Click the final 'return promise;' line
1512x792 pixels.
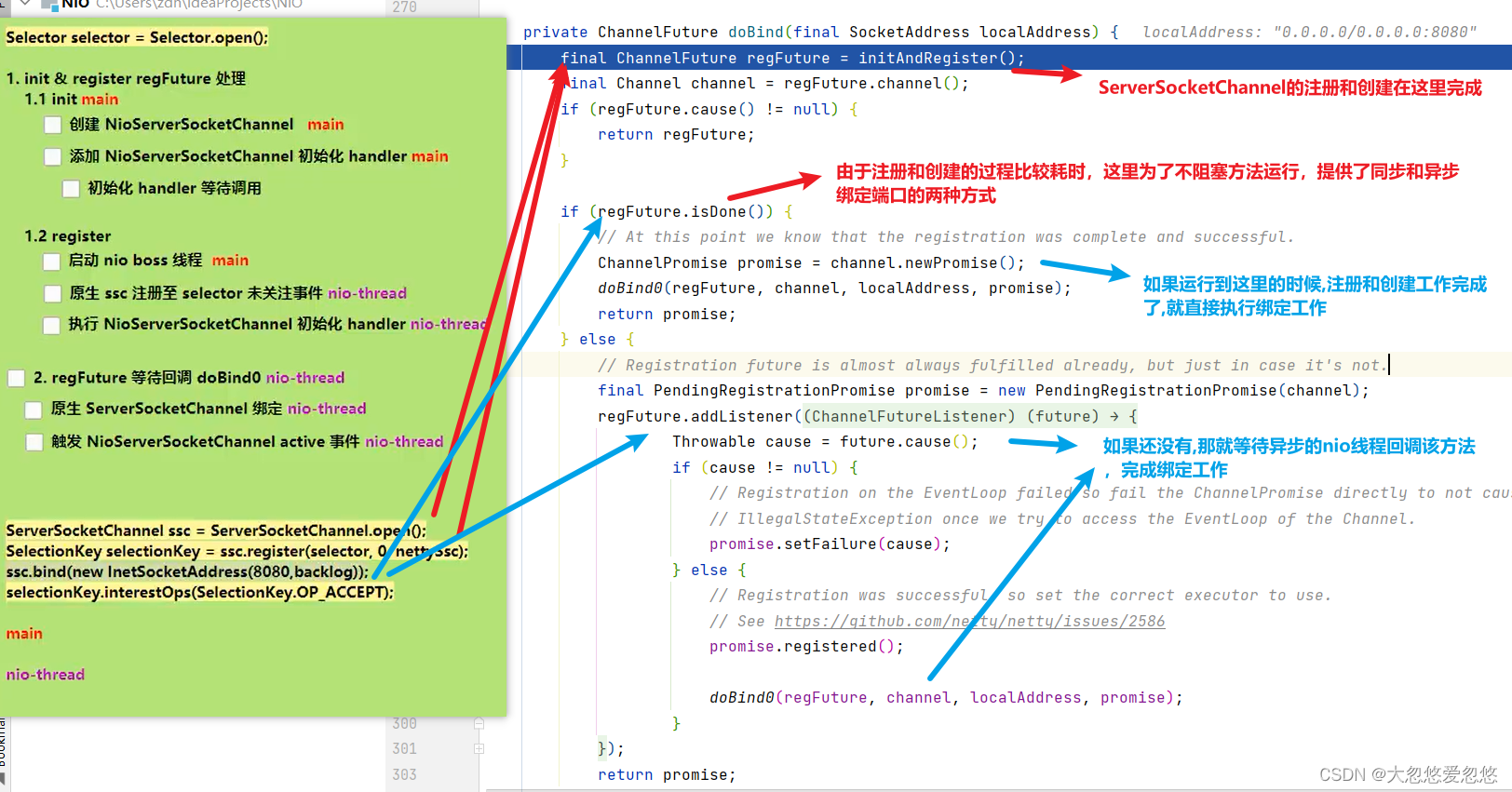tap(667, 775)
